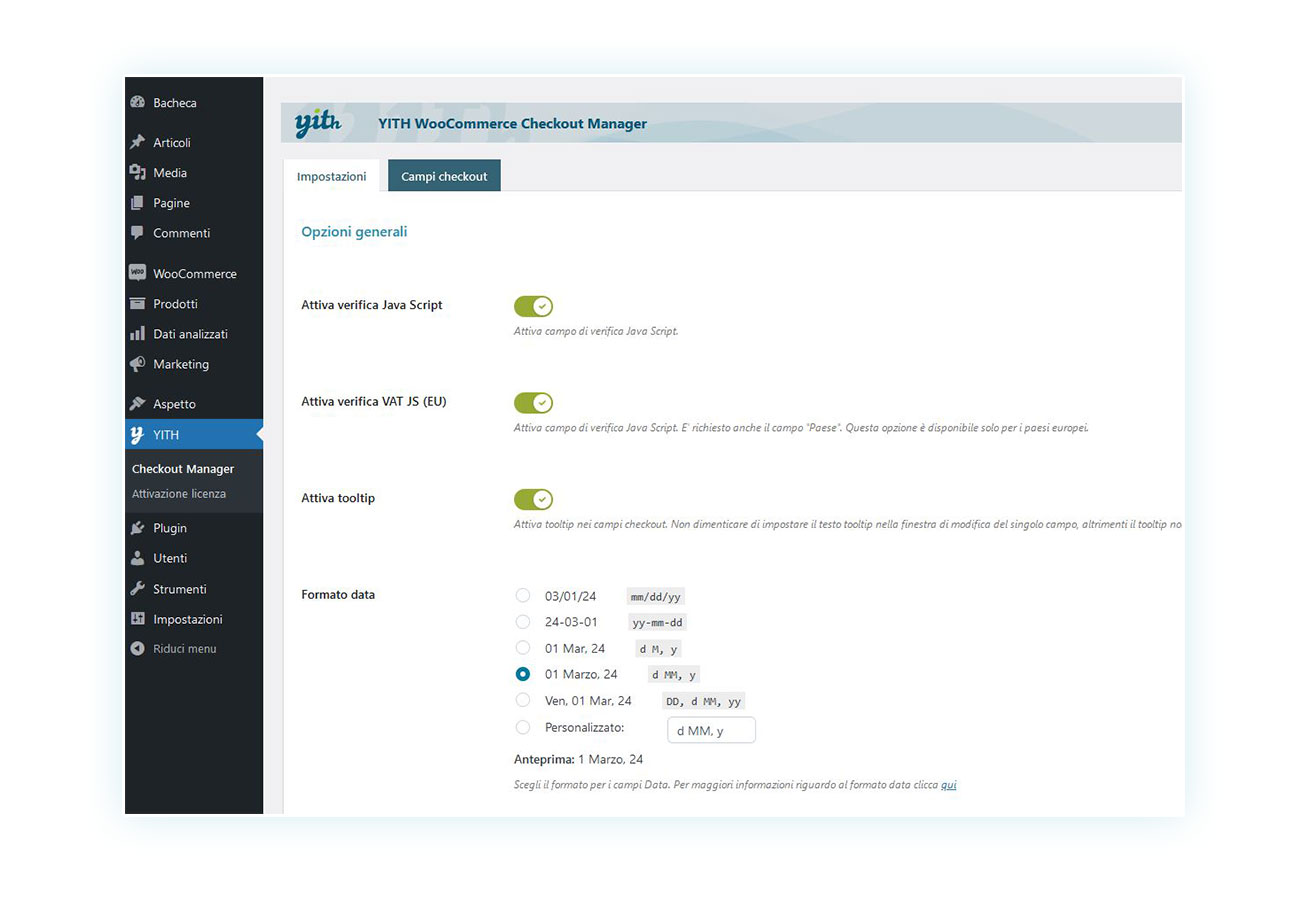Choose the Ven, 01 Mar, 24 format
1300x899 pixels.
click(x=522, y=700)
